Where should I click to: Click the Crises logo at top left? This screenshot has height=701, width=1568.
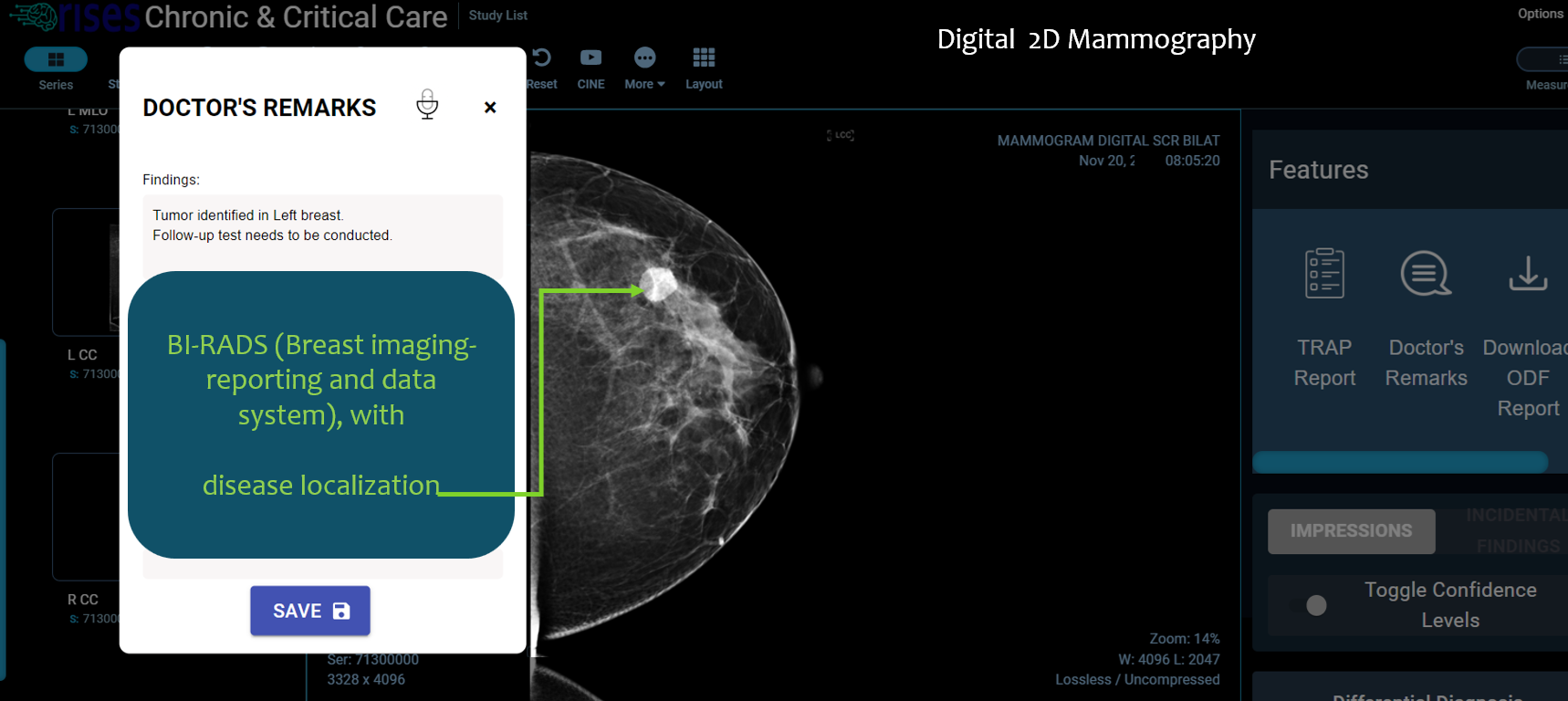(75, 16)
